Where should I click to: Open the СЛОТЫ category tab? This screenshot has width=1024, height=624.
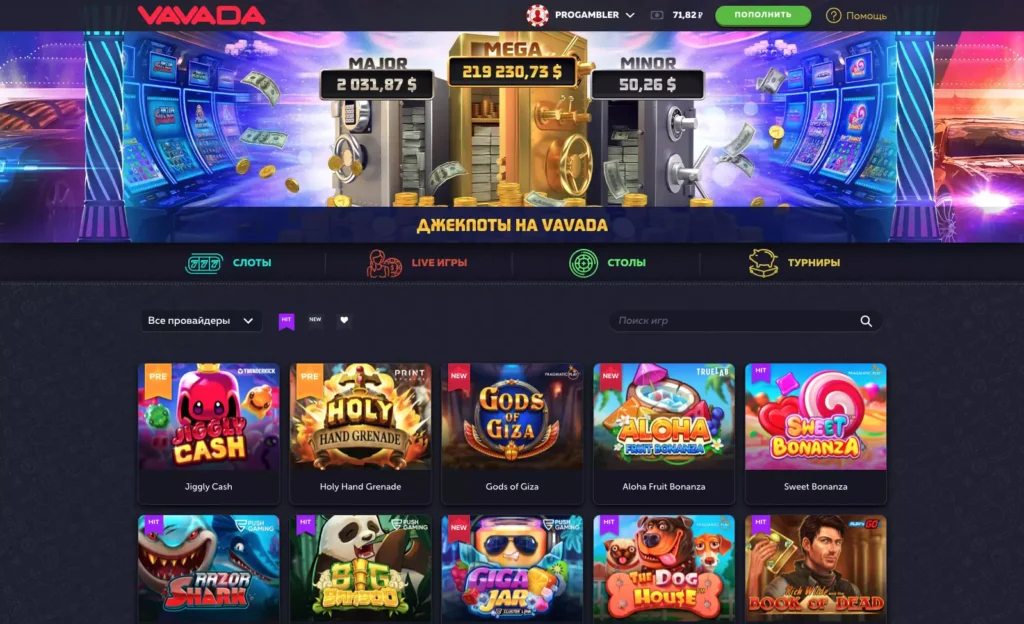(252, 263)
